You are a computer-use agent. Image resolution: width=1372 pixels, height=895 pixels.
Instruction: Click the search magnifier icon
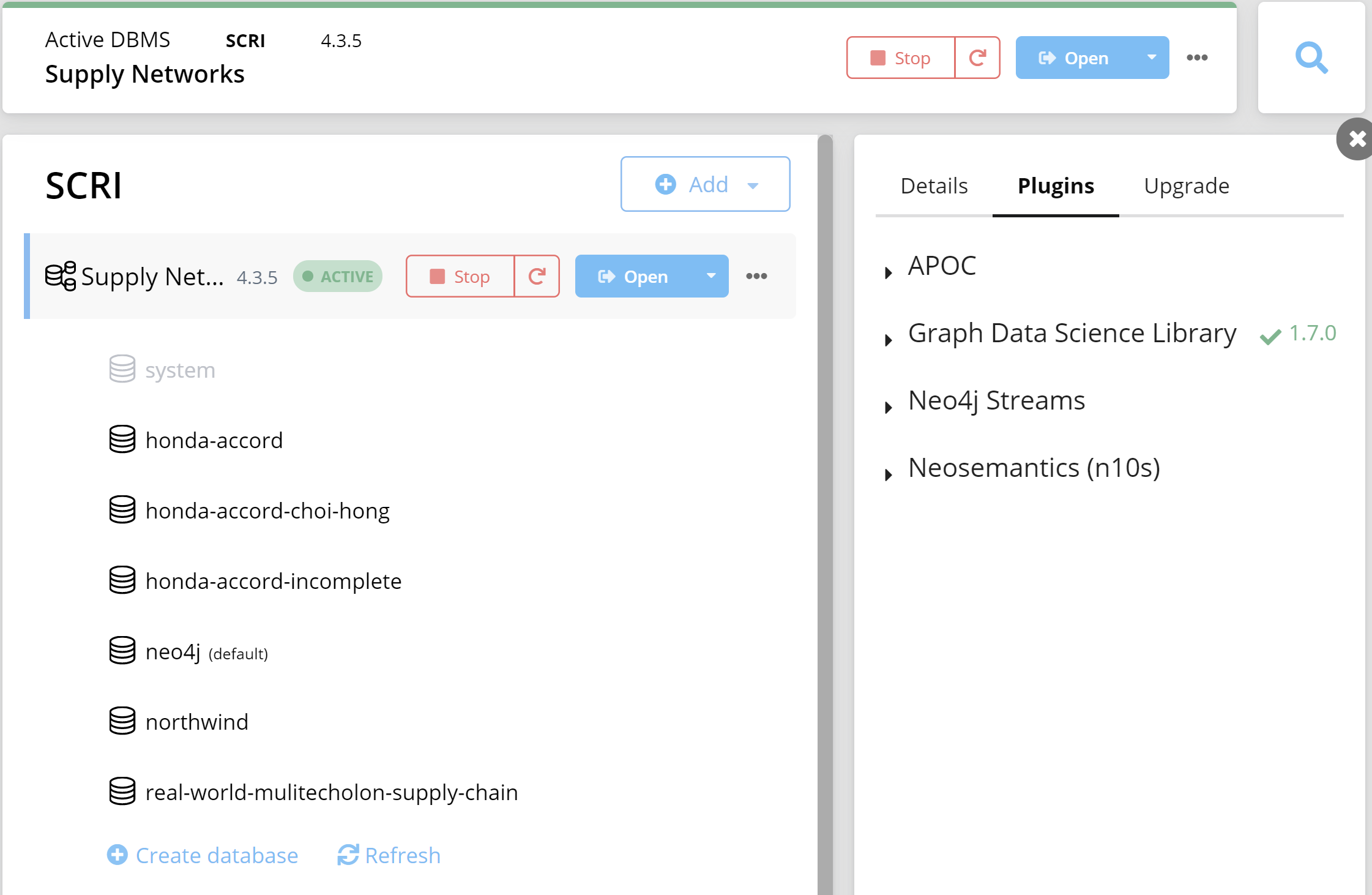[1311, 58]
